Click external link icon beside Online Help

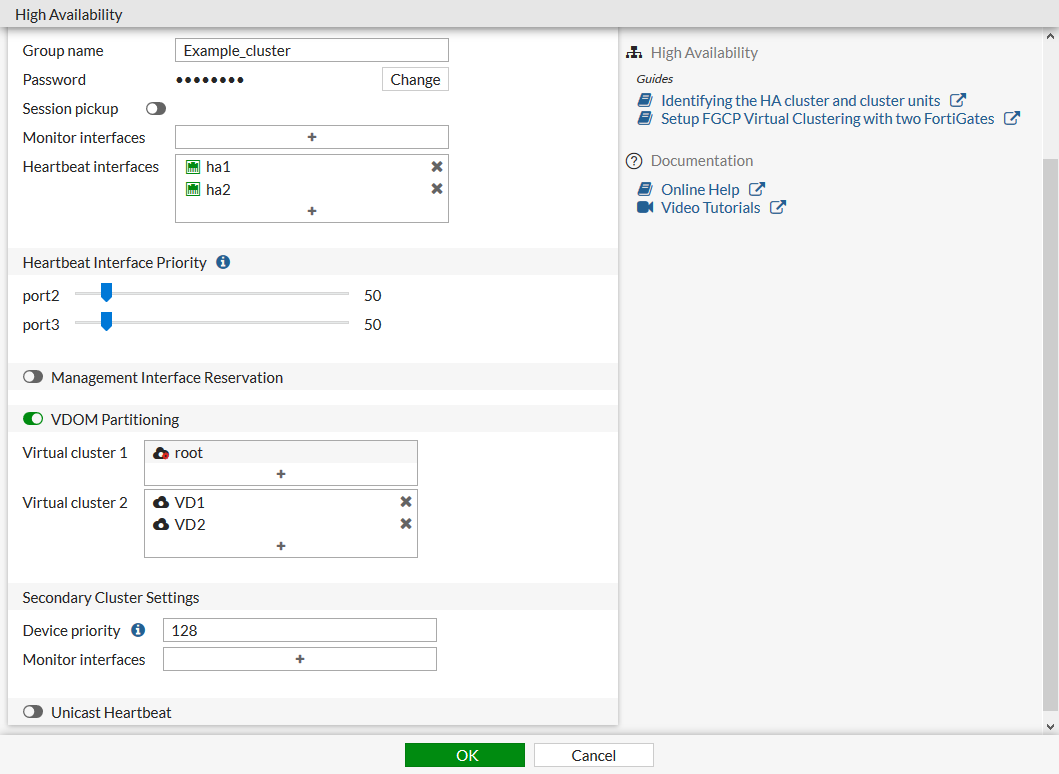pyautogui.click(x=757, y=189)
